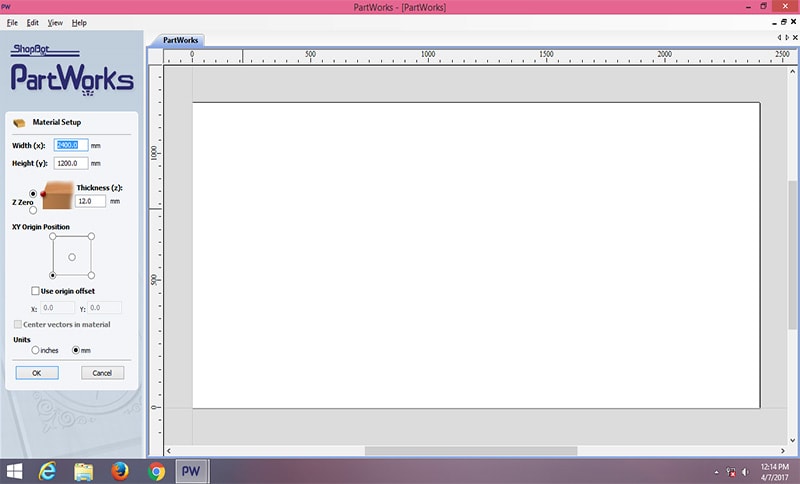Image resolution: width=800 pixels, height=484 pixels.
Task: Click the vertical scrollbar up arrow
Action: pyautogui.click(x=792, y=72)
